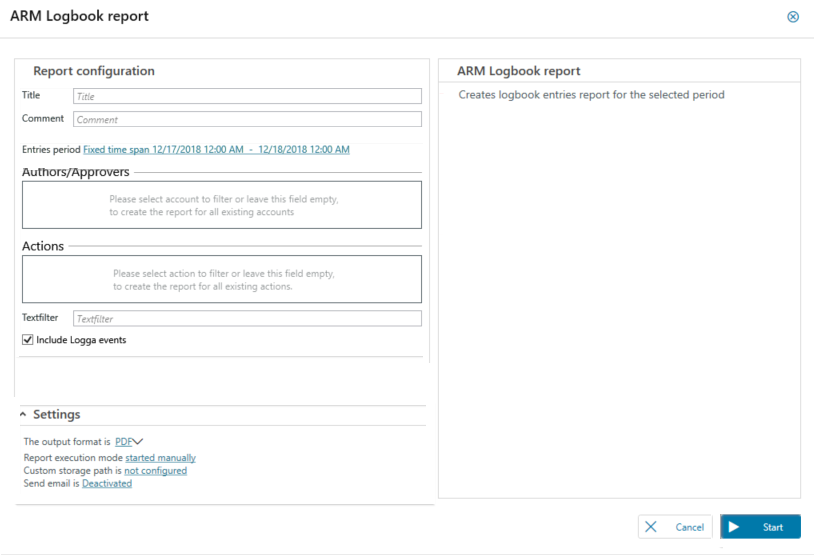814x555 pixels.
Task: Click into the Comment input field
Action: 247,119
